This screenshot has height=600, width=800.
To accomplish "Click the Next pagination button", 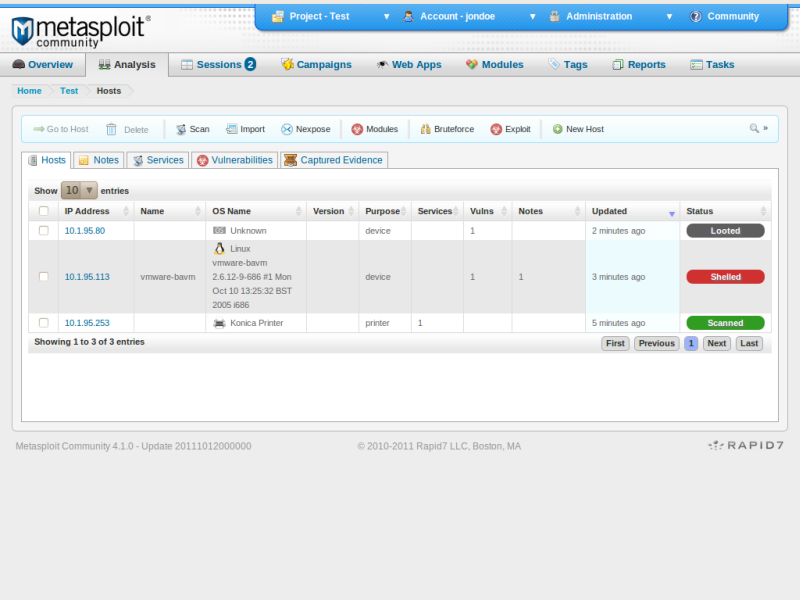I will pos(717,343).
